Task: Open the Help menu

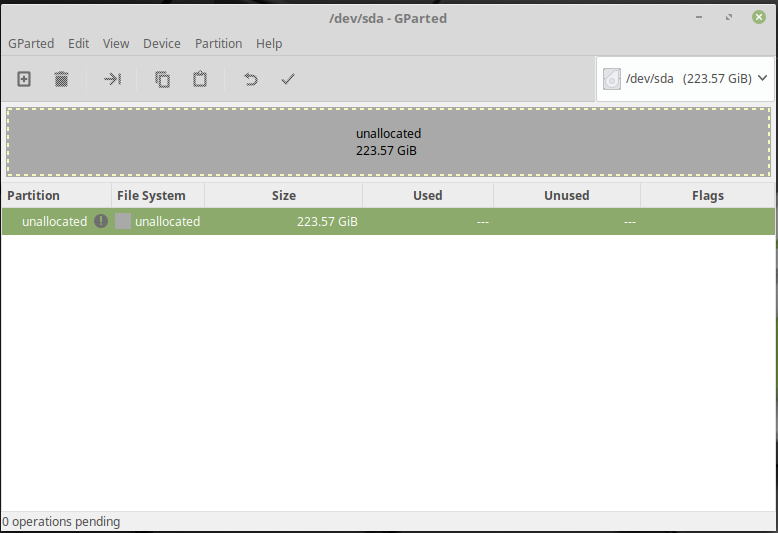Action: (x=269, y=43)
